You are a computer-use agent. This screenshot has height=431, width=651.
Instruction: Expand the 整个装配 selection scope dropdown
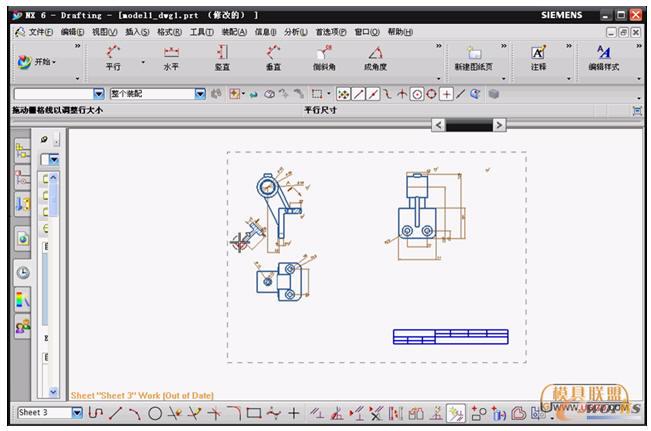[200, 94]
